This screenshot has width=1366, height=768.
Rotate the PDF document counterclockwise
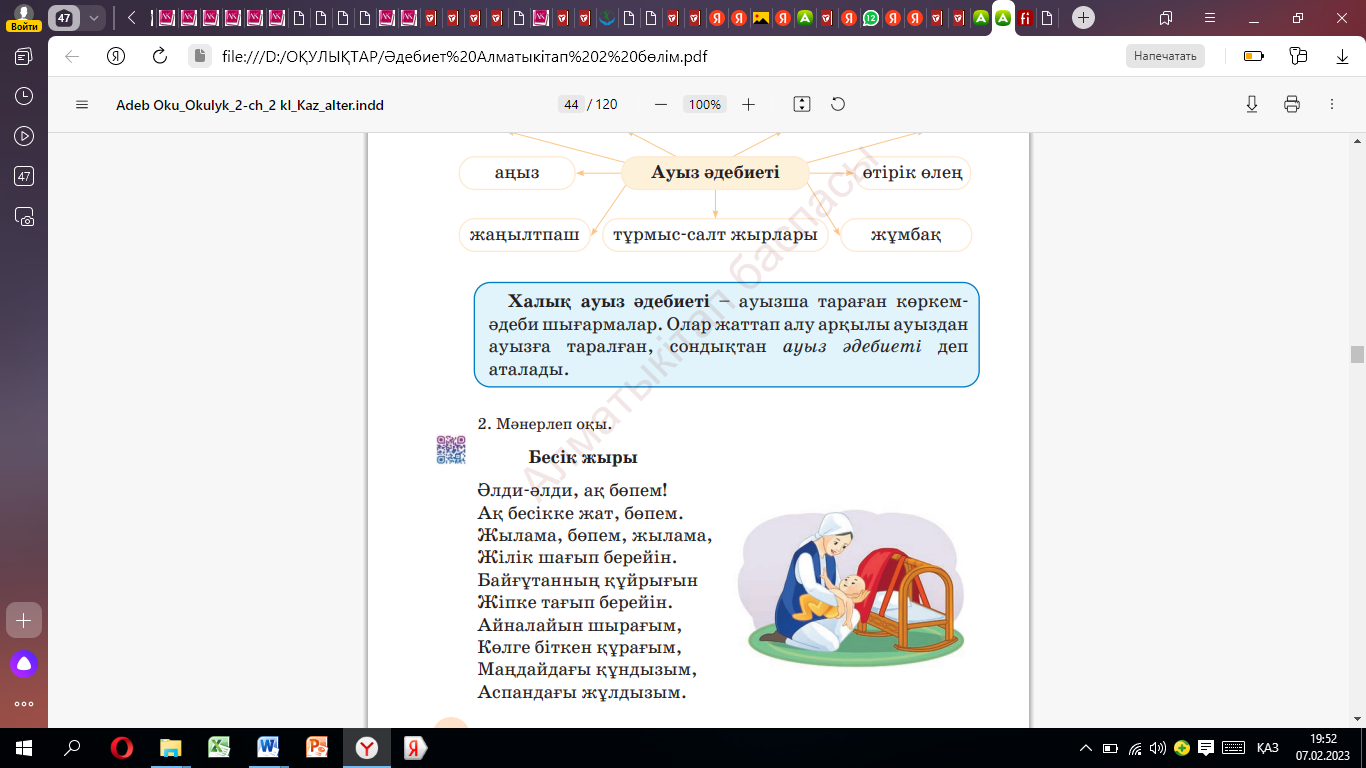coord(838,105)
